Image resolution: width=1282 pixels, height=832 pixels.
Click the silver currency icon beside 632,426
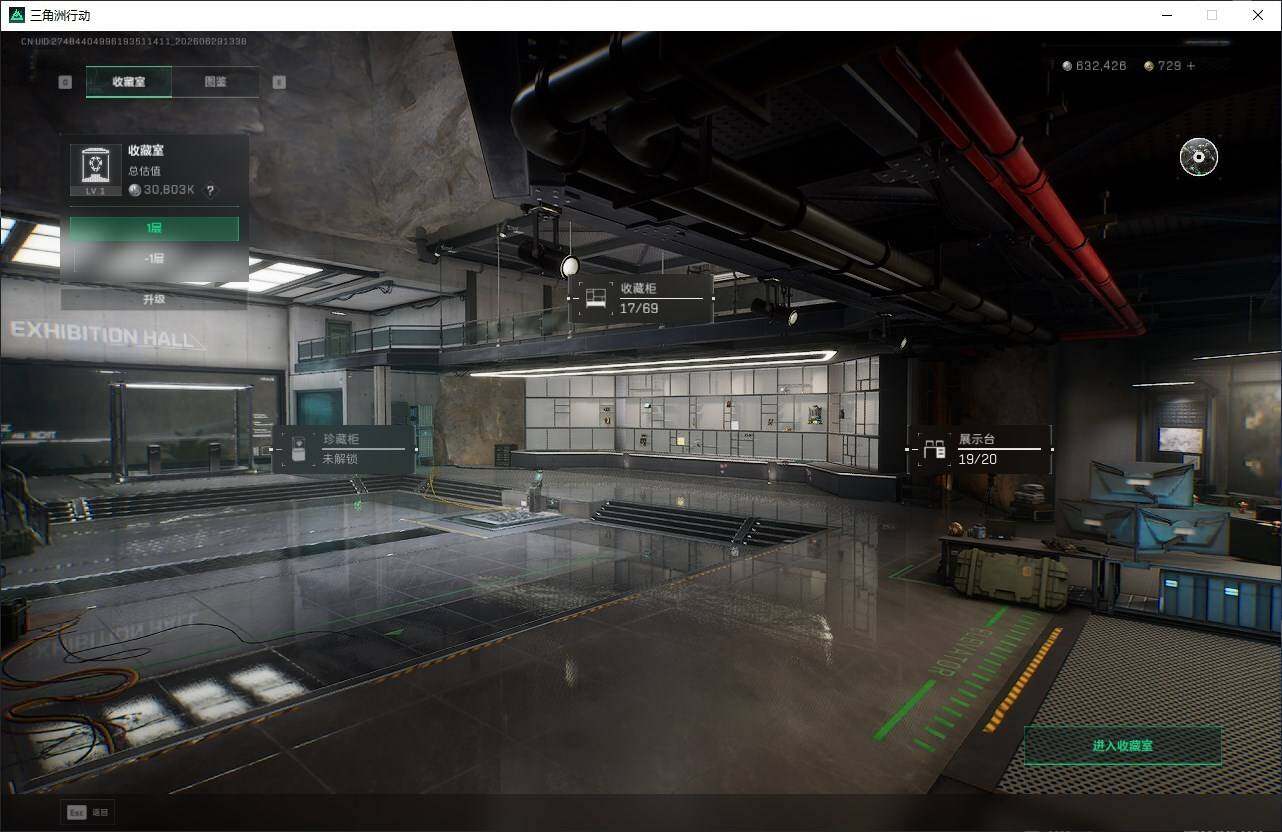(x=1067, y=66)
